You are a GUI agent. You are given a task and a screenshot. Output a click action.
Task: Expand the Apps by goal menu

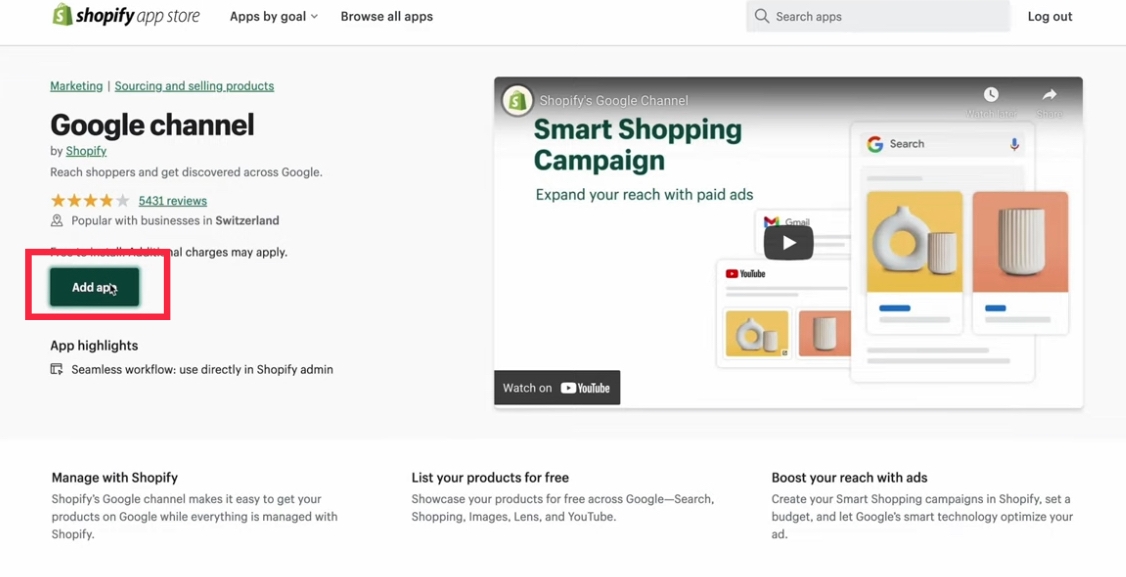(274, 17)
